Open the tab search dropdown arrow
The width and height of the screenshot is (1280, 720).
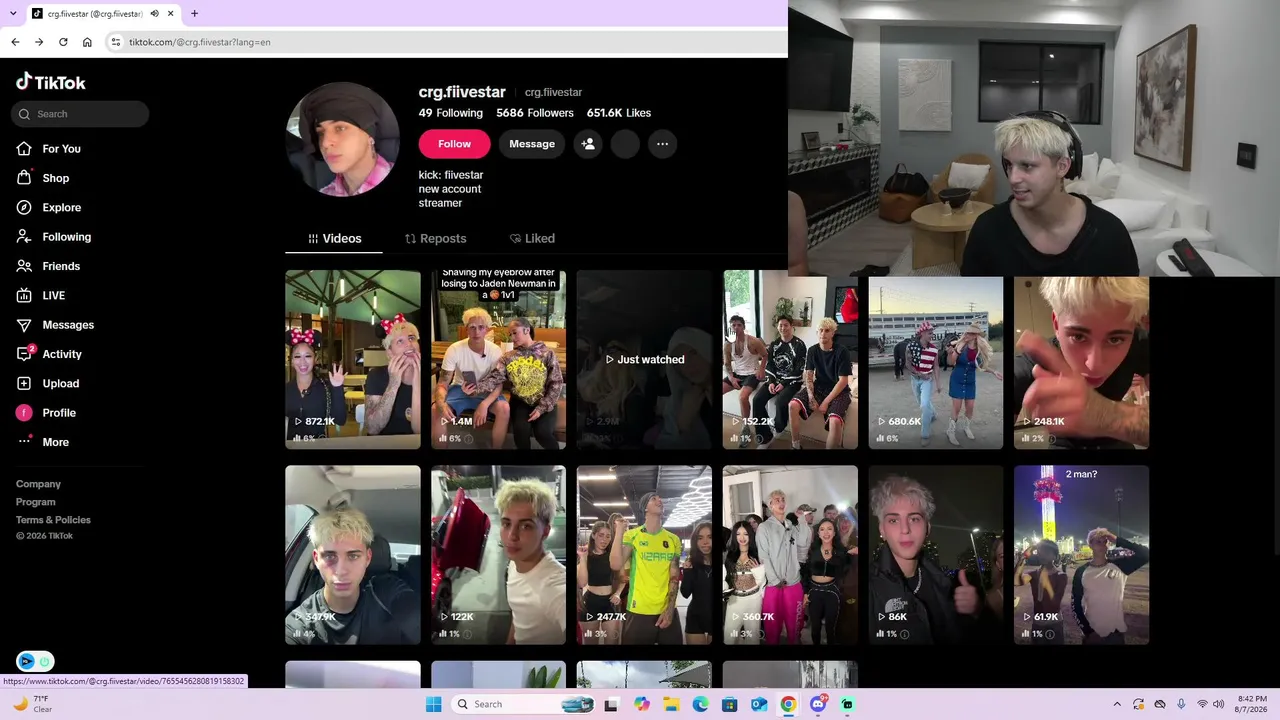tap(14, 14)
